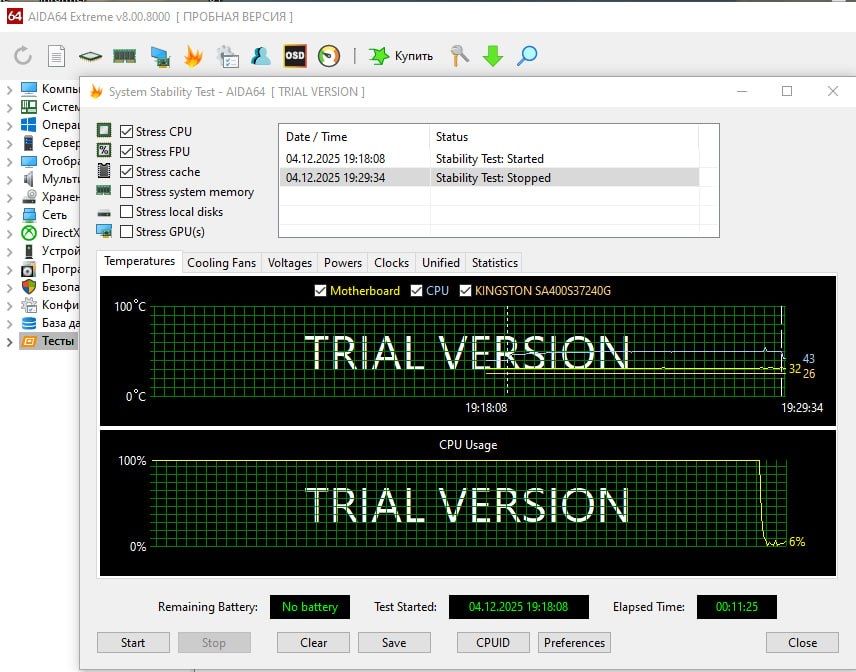Click the Date / Time column header
Screen dimensions: 856x672
click(x=355, y=137)
